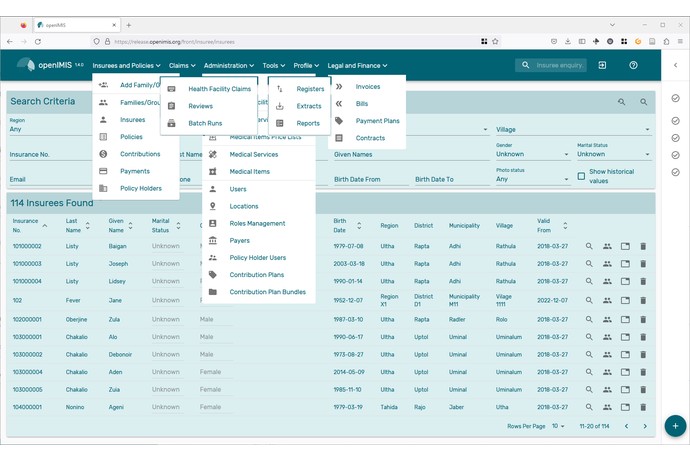Open row 101000004 in new tab icon
The height and width of the screenshot is (460, 690).
click(625, 281)
